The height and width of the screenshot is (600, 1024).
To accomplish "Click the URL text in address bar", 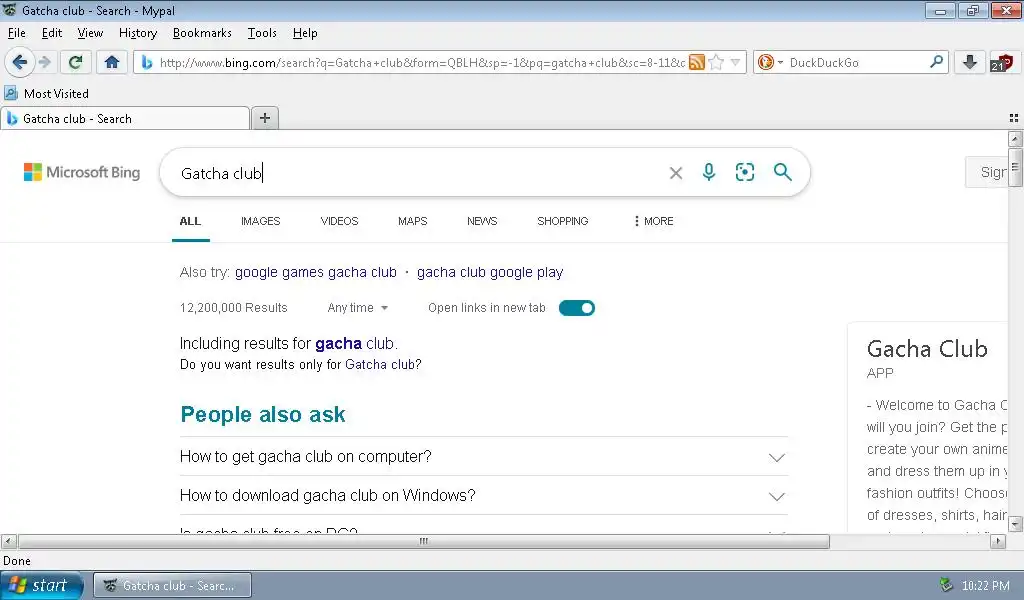I will (422, 63).
